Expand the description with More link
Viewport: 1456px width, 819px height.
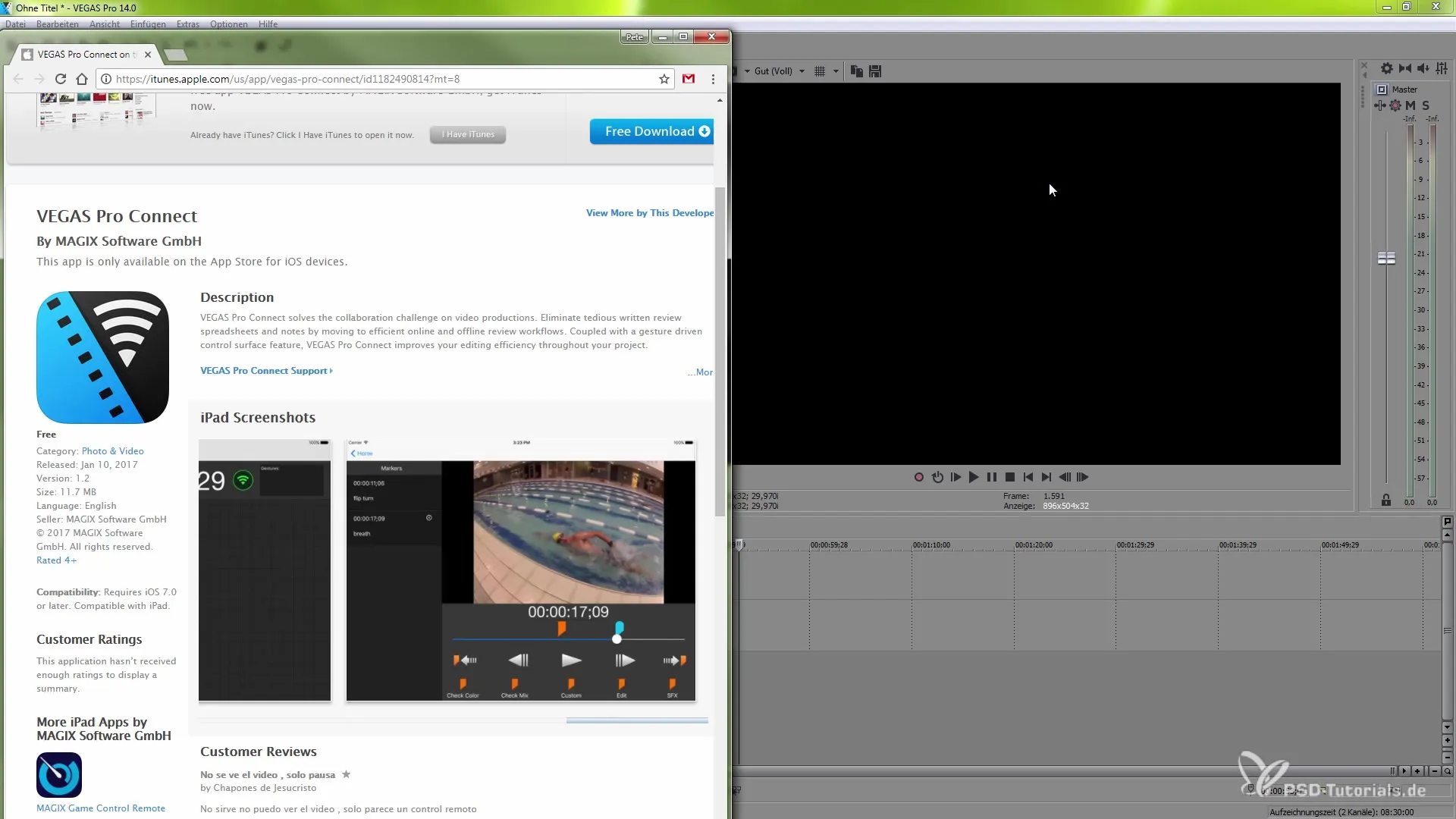click(x=700, y=372)
